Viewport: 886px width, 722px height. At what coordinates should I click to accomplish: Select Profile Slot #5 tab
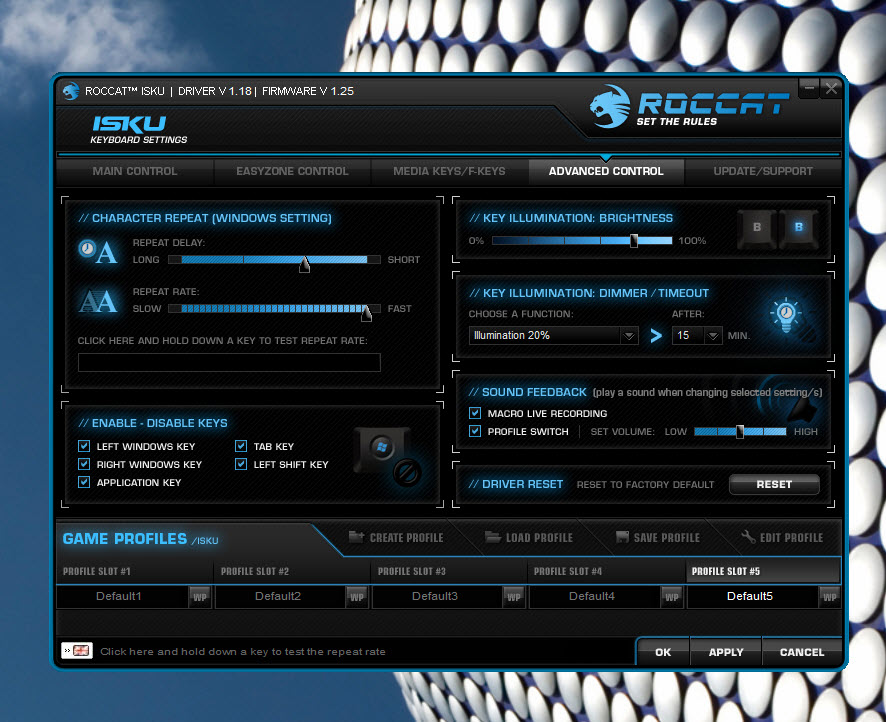[763, 571]
